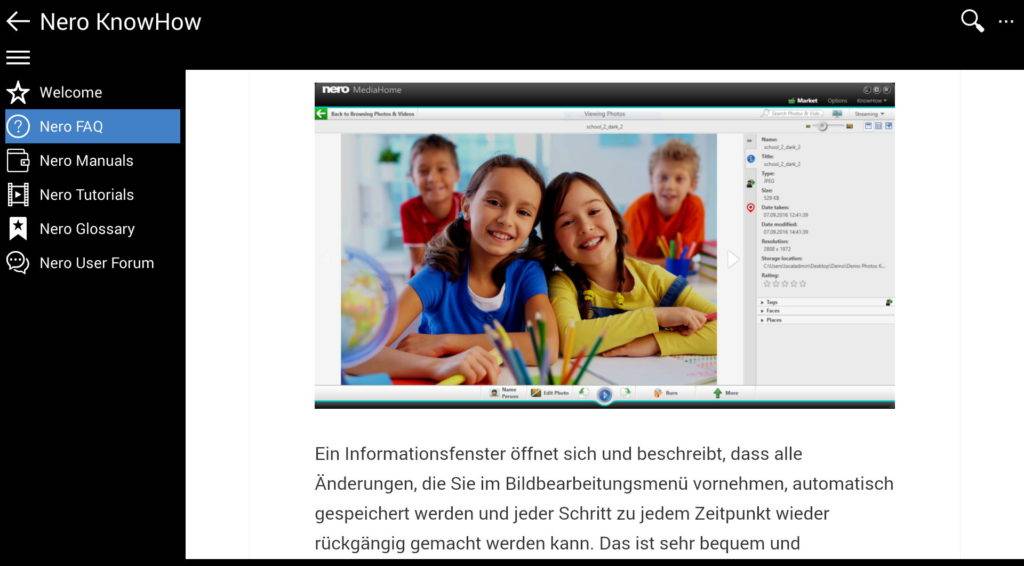The width and height of the screenshot is (1024, 566).
Task: Click the text line 'gespeichert werden und jeder Schritt'
Action: click(571, 513)
